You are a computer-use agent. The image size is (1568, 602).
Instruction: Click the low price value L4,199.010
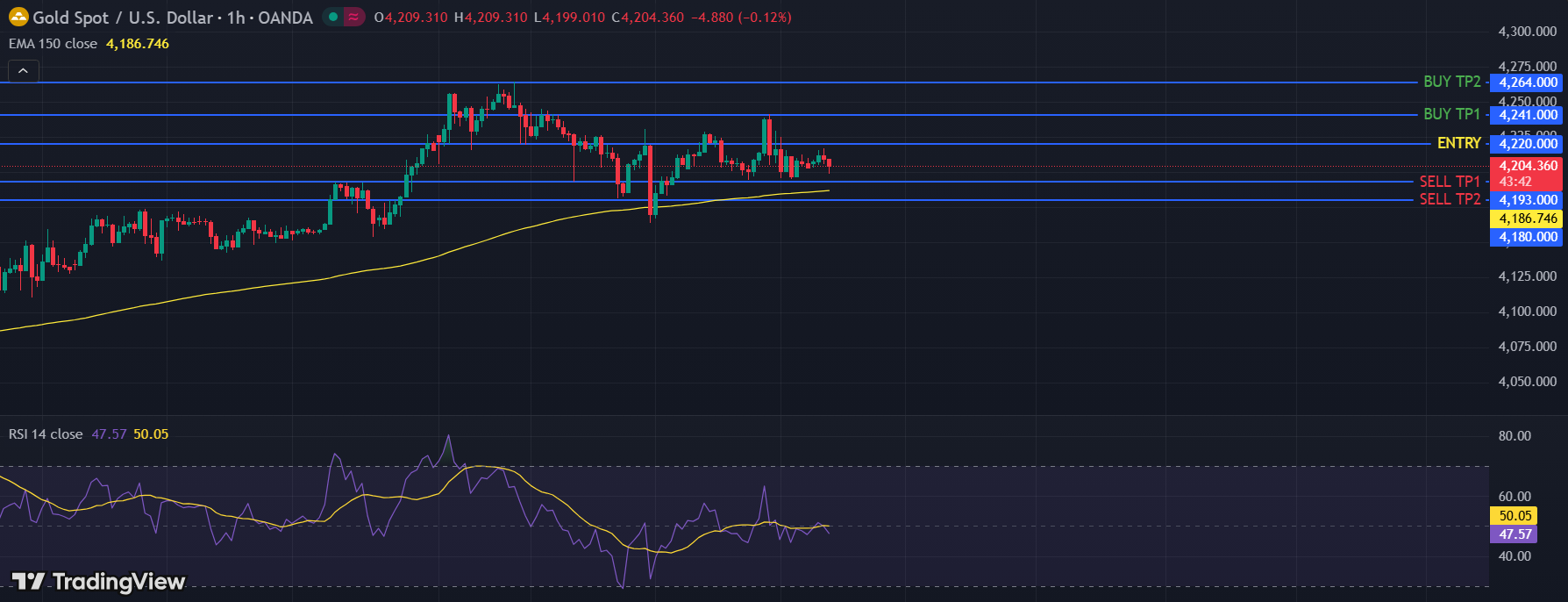pyautogui.click(x=569, y=18)
